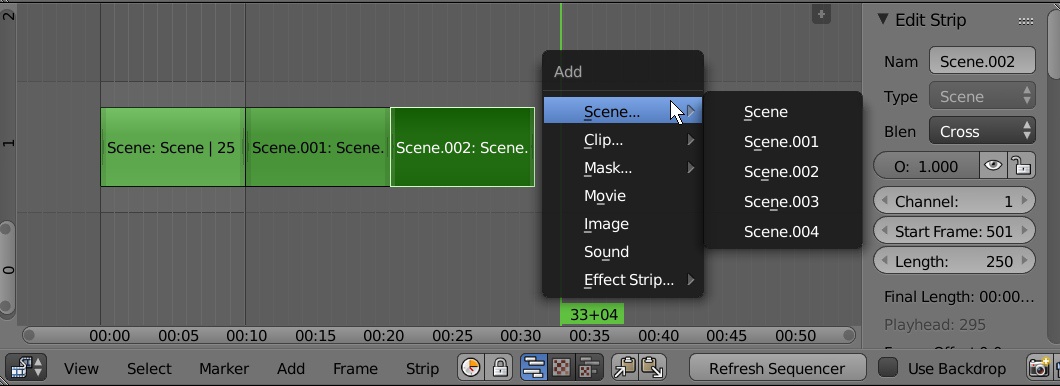1060x386 pixels.
Task: Increase Length value with right arrow
Action: [1025, 261]
